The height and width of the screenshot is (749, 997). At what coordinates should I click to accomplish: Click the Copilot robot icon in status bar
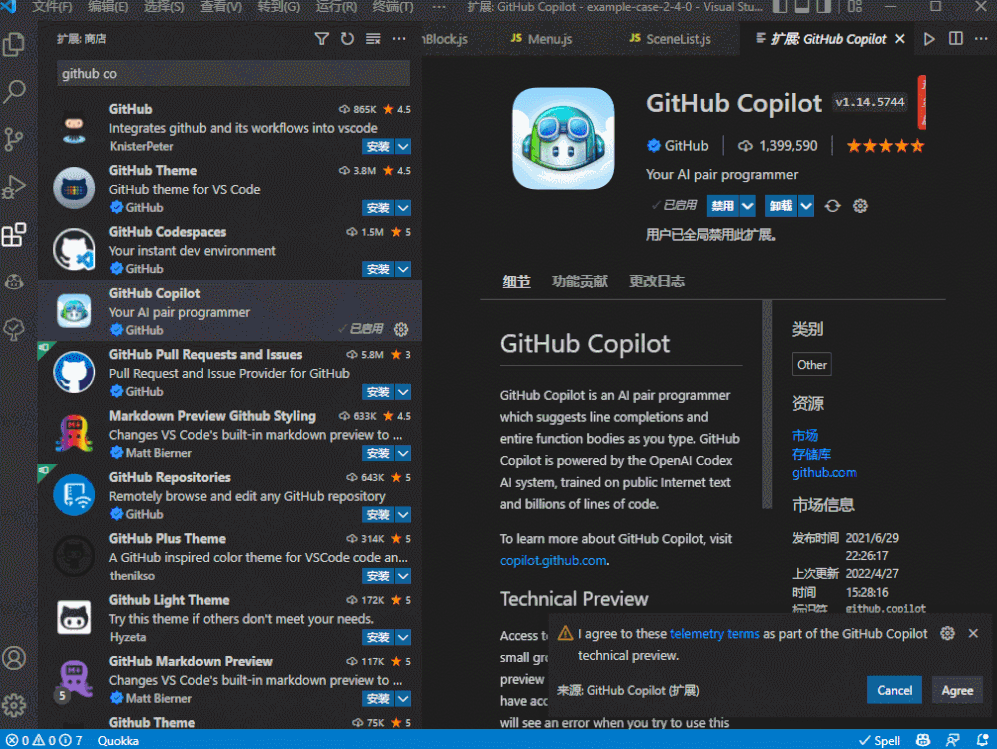[x=922, y=740]
